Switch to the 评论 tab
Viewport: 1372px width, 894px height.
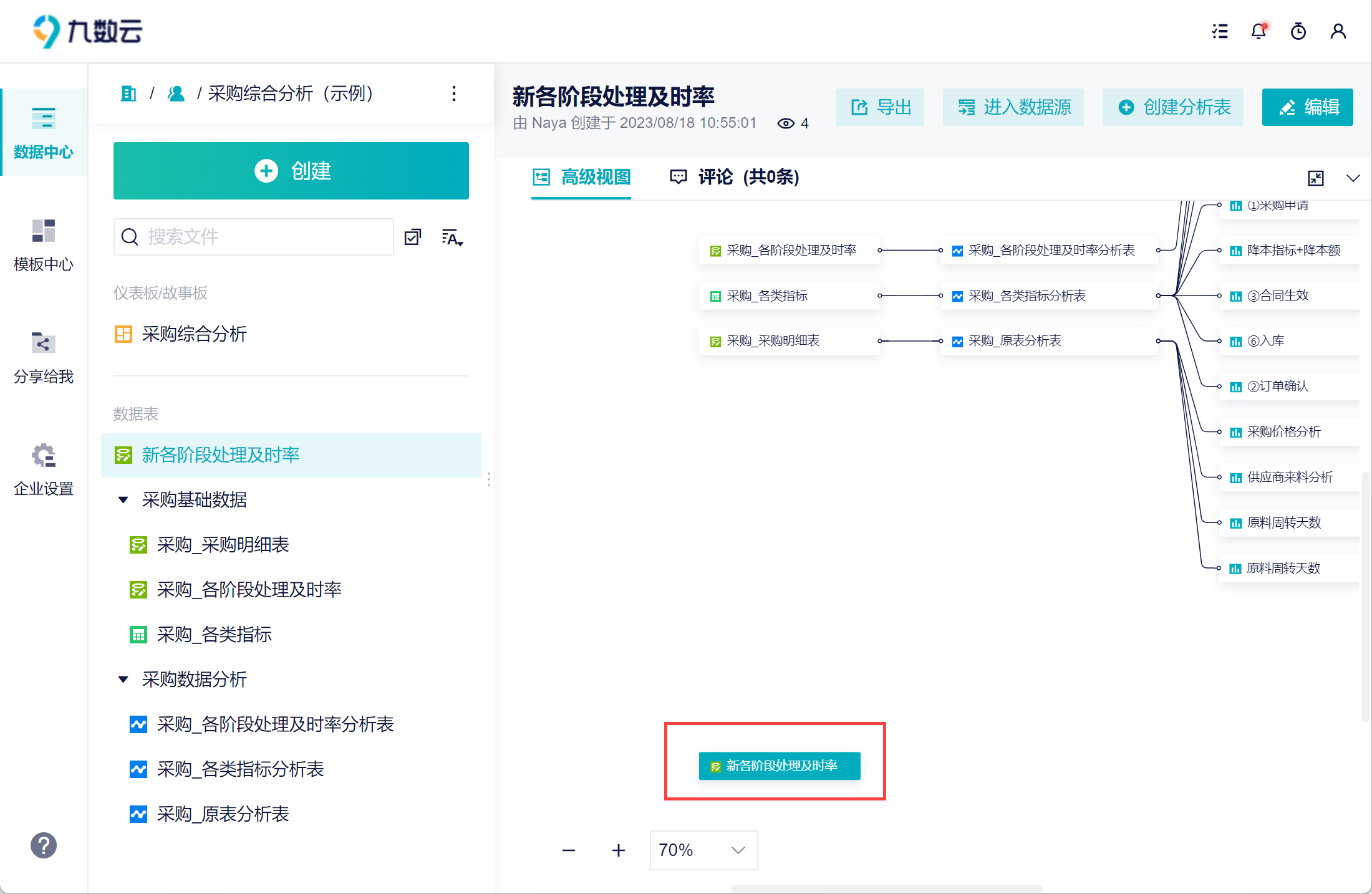click(734, 177)
